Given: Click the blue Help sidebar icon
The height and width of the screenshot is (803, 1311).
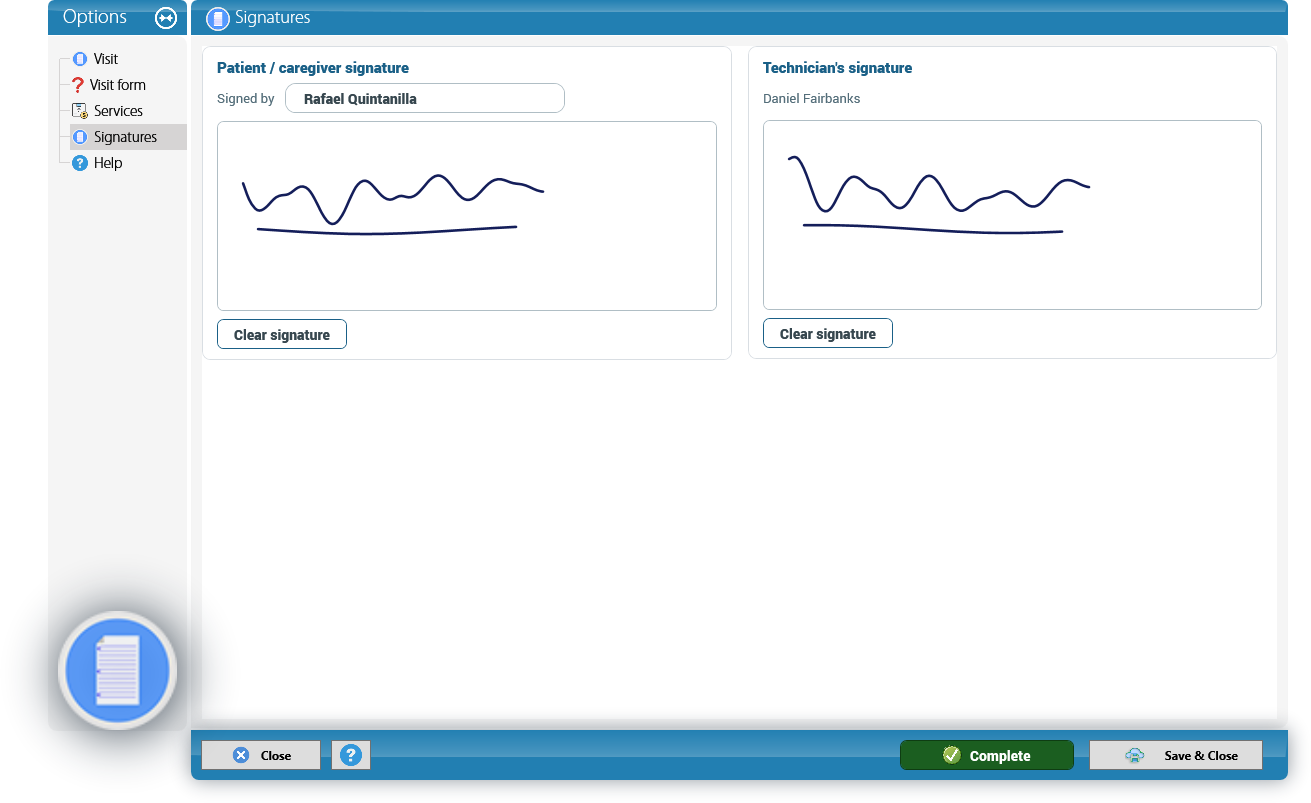Looking at the screenshot, I should 80,163.
